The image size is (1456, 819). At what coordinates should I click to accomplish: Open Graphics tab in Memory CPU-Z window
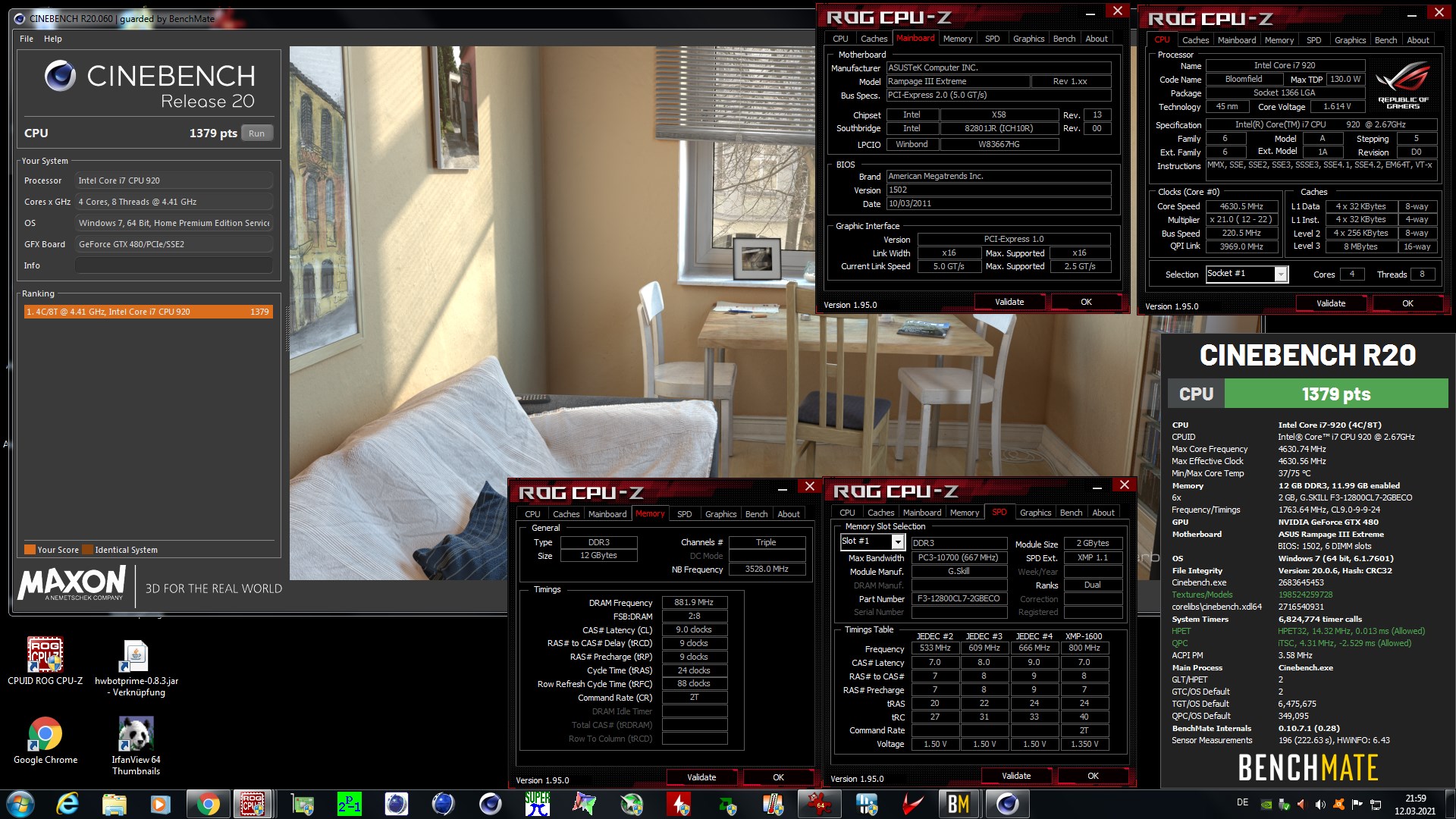point(720,514)
